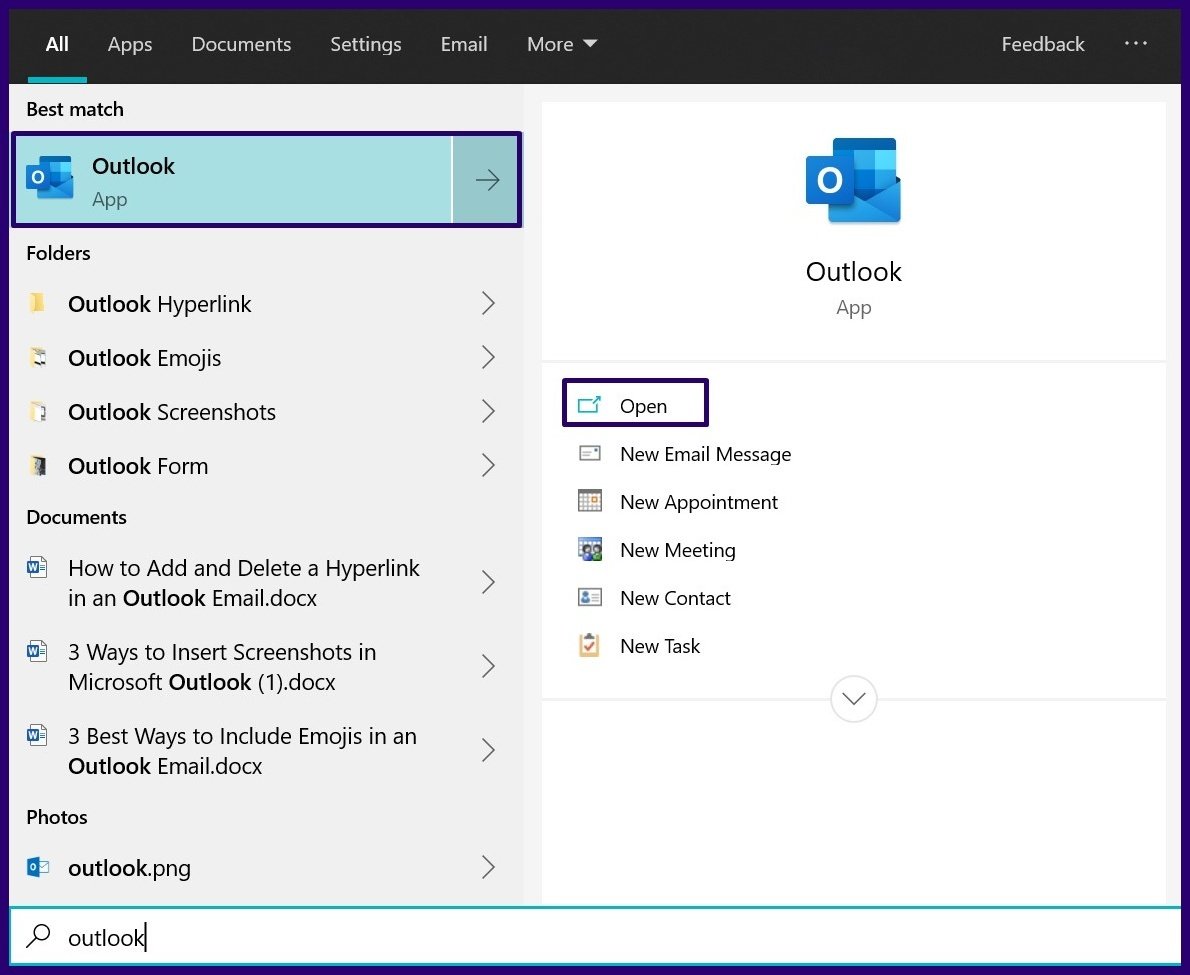Expand Outlook best match arrow
This screenshot has height=975, width=1190.
pyautogui.click(x=487, y=180)
